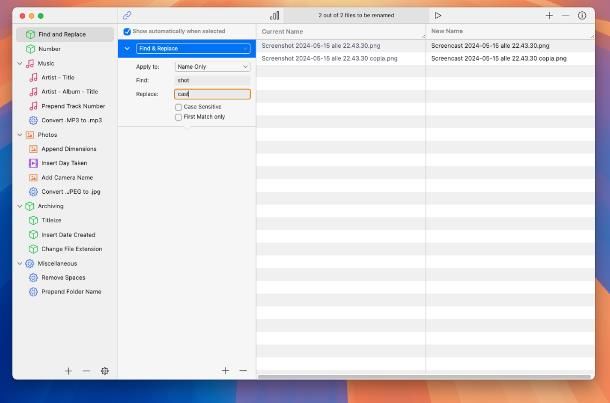Open the Find & Replace action type dropdown

(x=193, y=49)
